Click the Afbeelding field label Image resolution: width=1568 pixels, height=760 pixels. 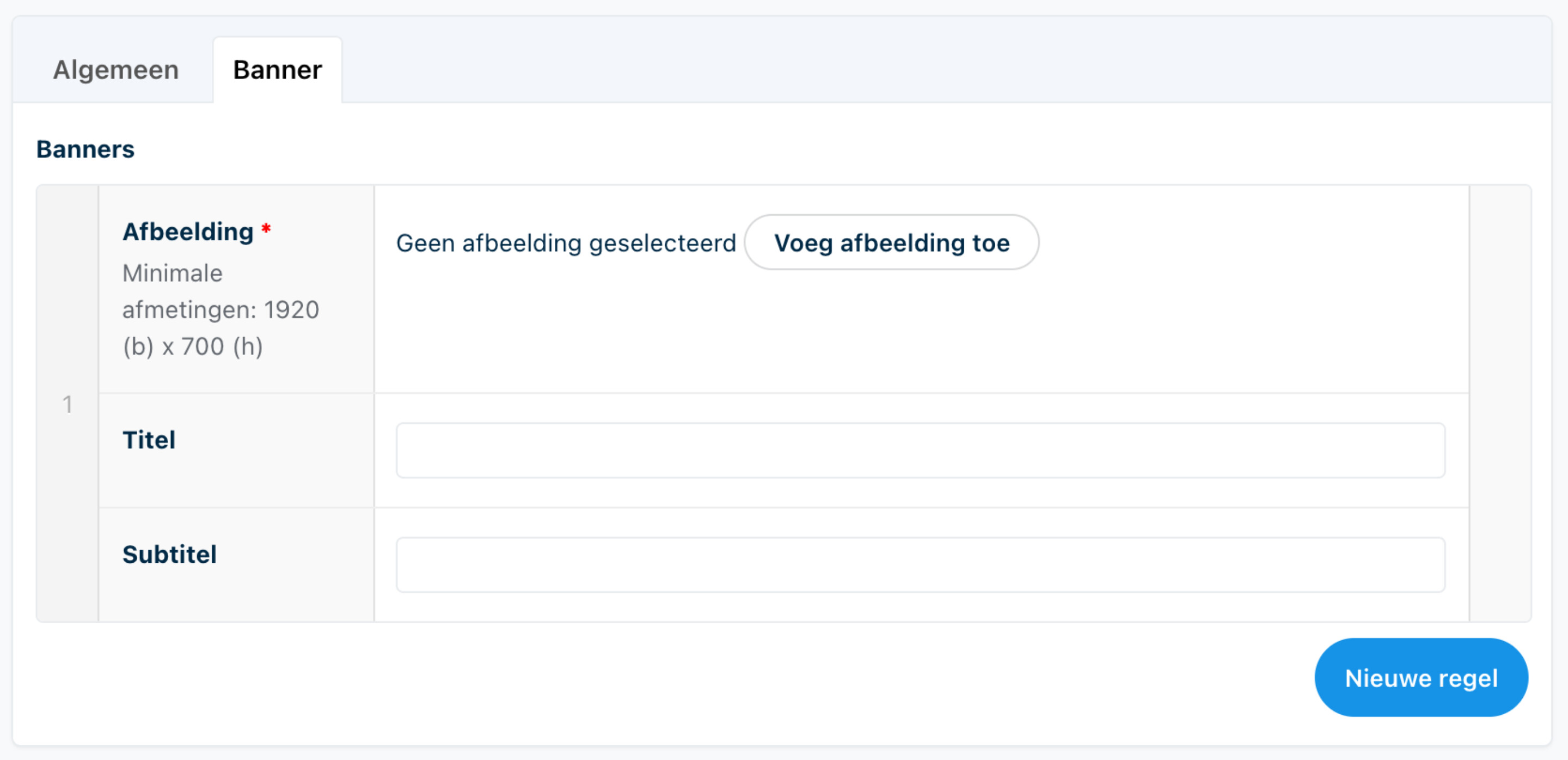(188, 232)
